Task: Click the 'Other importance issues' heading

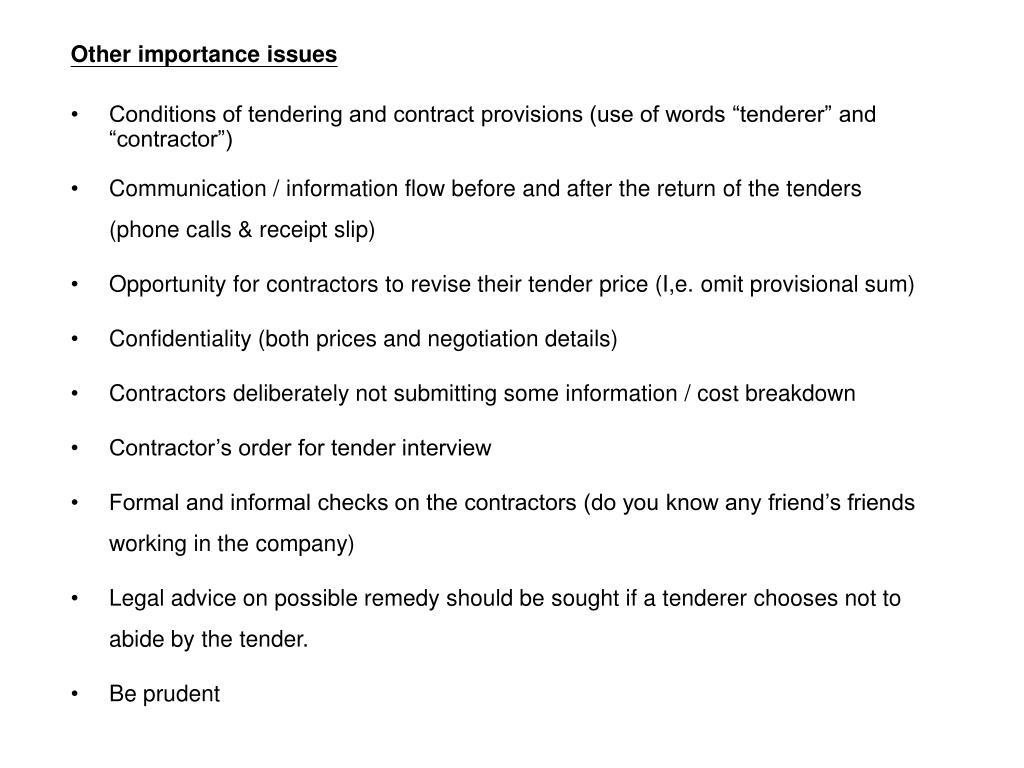Action: [x=204, y=54]
